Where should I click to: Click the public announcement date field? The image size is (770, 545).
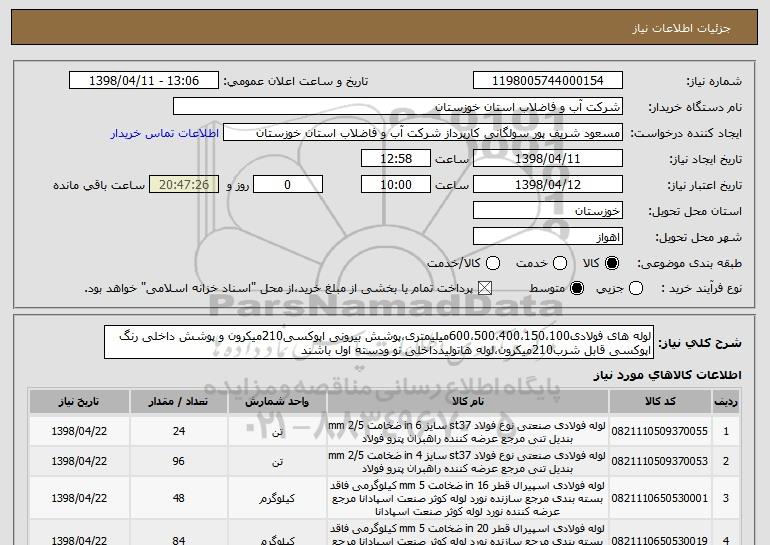(x=144, y=81)
